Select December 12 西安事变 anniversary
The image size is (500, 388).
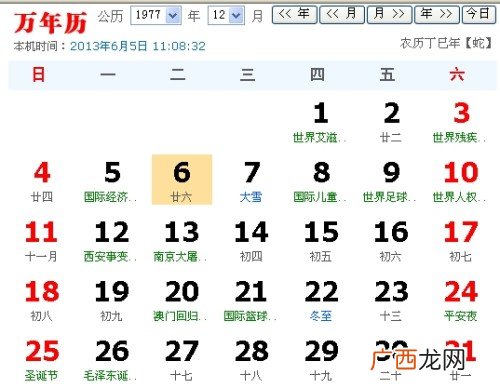pyautogui.click(x=111, y=242)
